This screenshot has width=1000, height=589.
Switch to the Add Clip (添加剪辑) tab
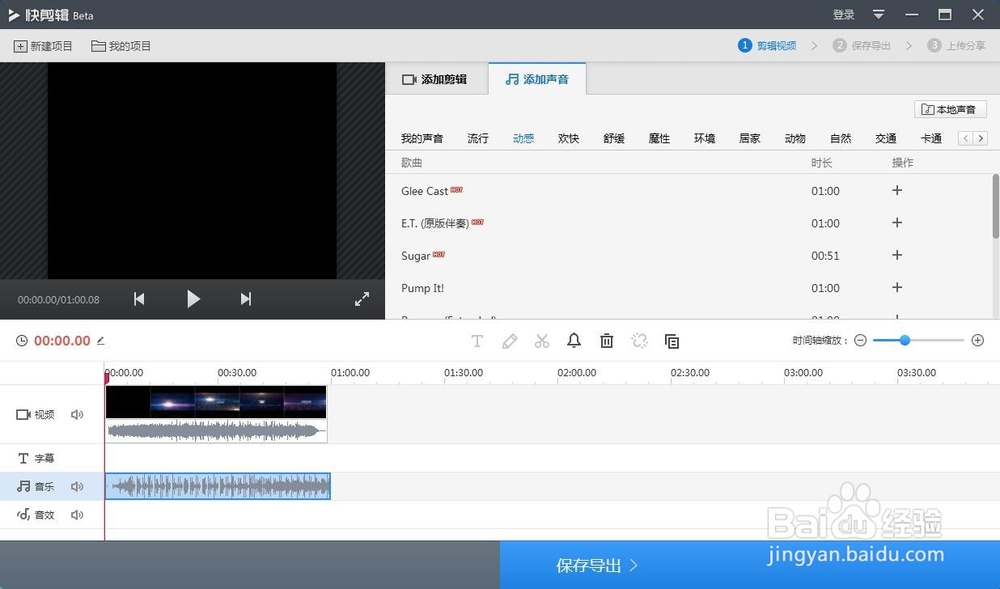click(435, 79)
